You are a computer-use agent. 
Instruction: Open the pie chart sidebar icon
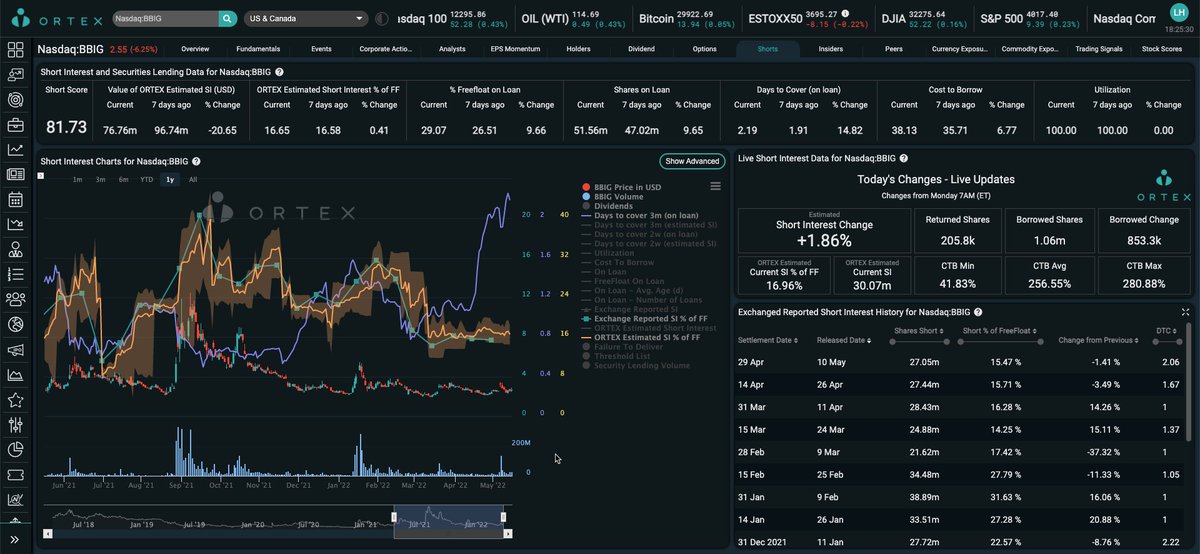click(x=15, y=450)
